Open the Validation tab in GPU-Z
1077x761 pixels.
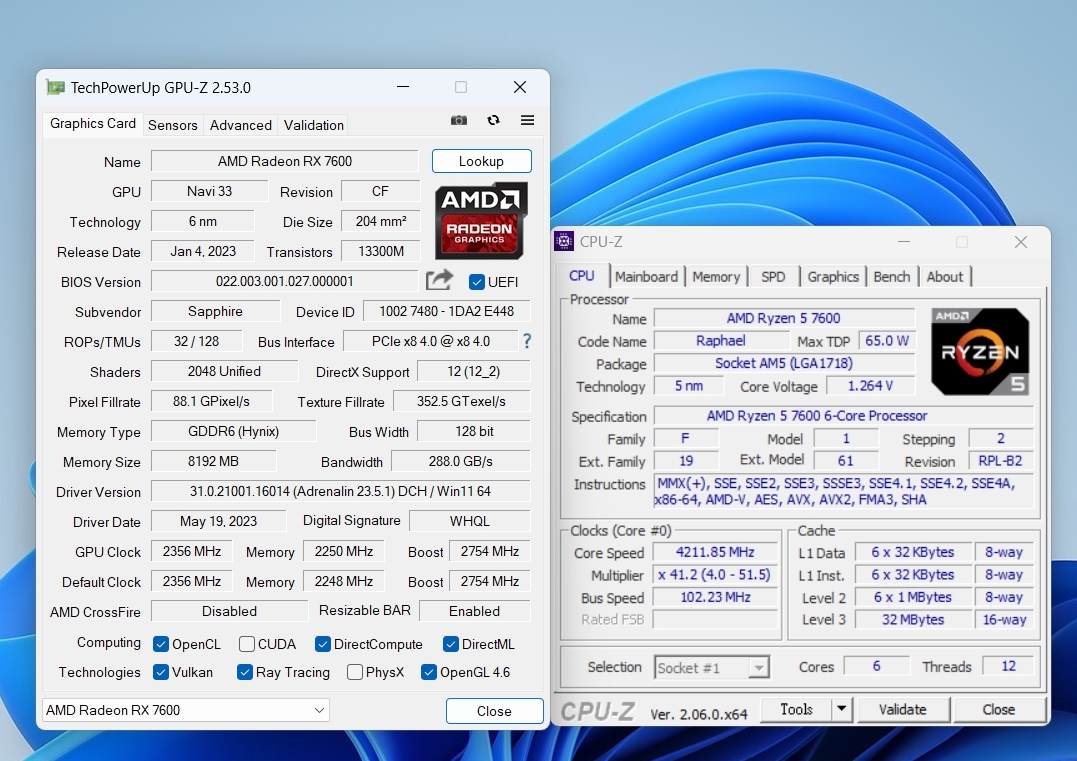(314, 125)
